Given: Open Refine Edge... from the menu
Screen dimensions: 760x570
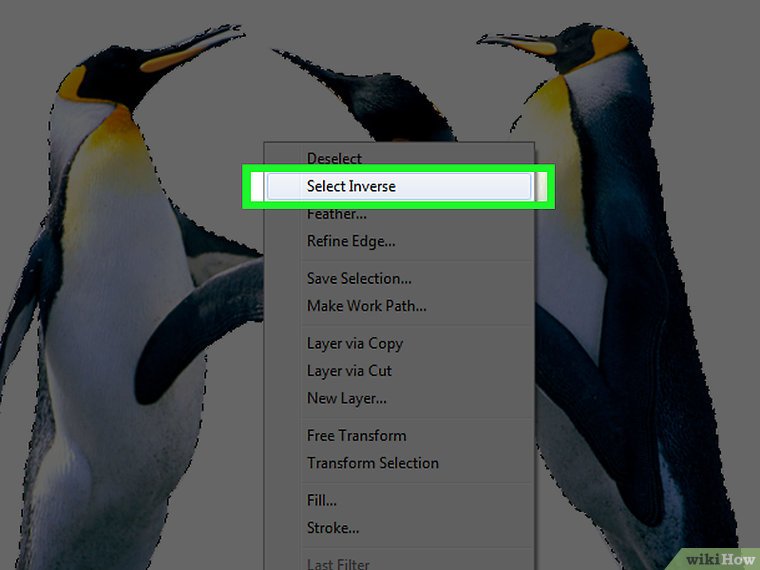Looking at the screenshot, I should pyautogui.click(x=350, y=241).
